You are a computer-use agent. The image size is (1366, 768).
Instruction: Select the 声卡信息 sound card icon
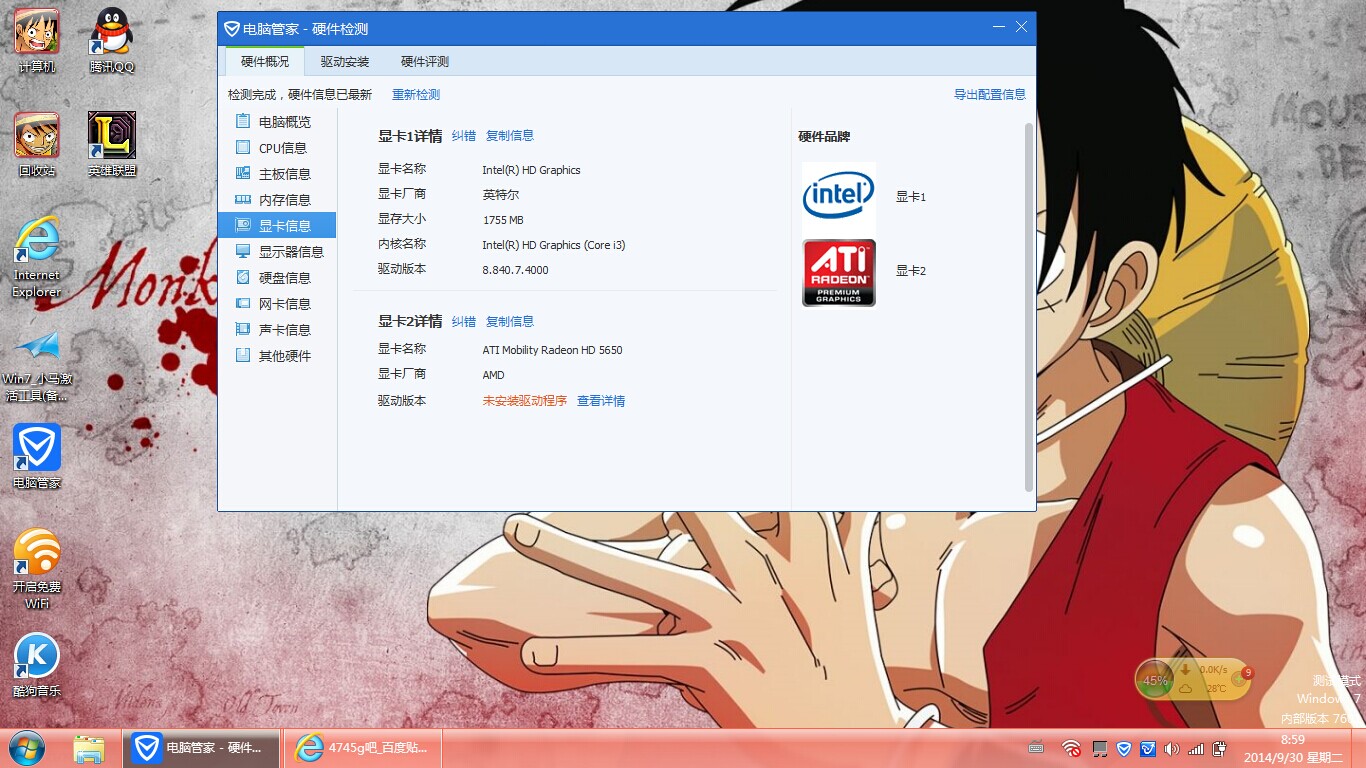point(242,329)
